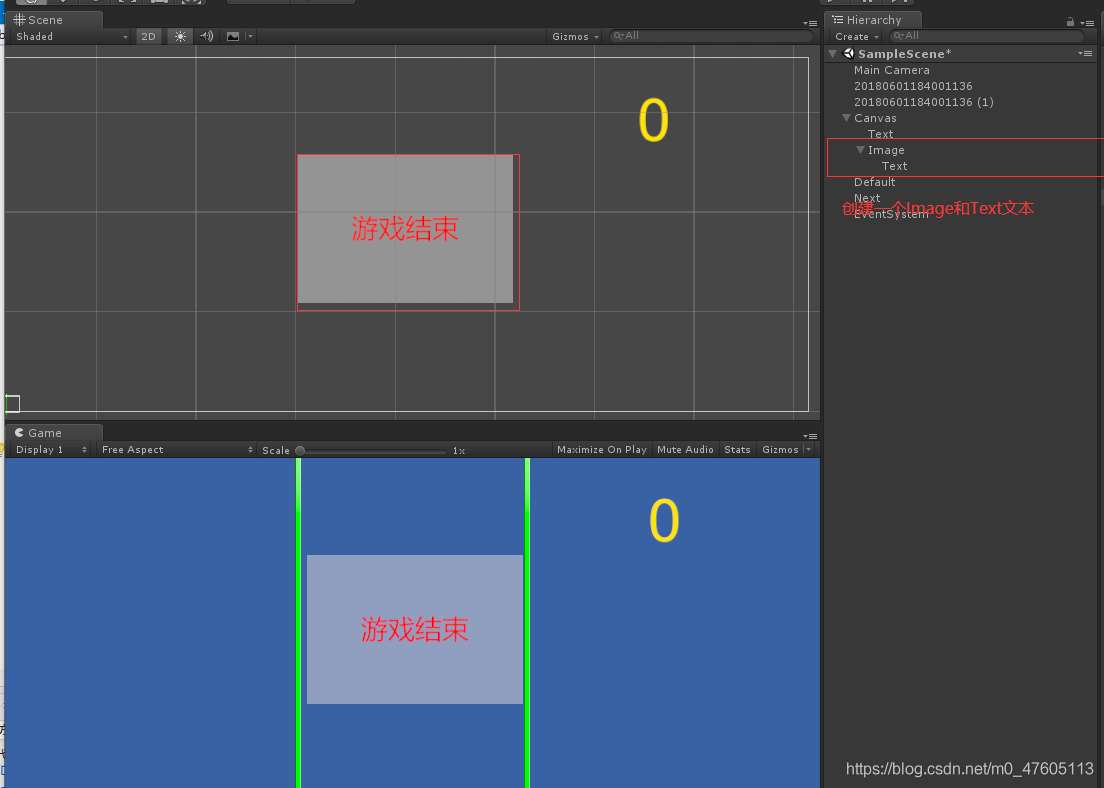Screen dimensions: 1104x788
Task: Click yellow 0 score in Game view
Action: coord(663,521)
